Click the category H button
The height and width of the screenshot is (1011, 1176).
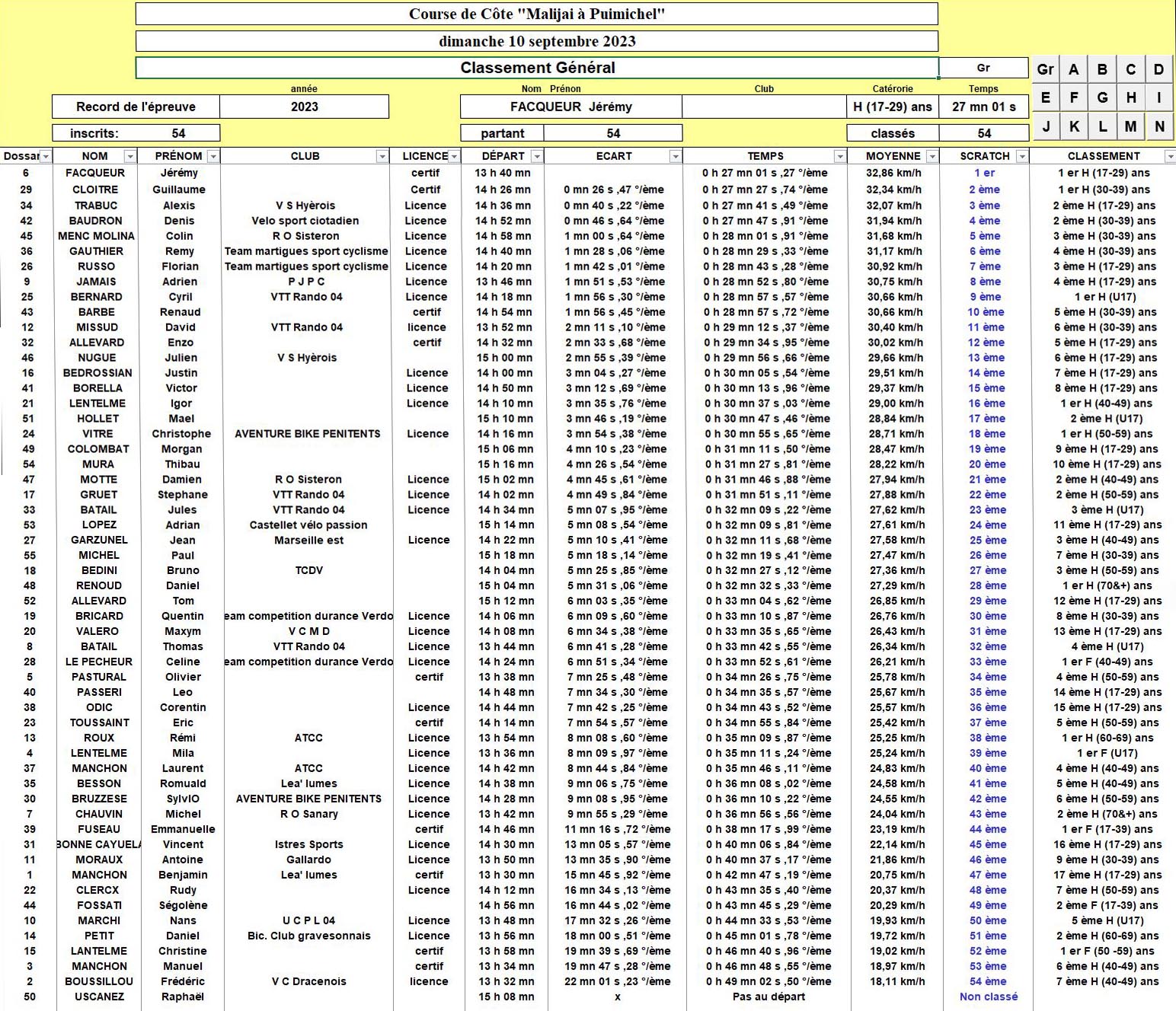point(1130,97)
